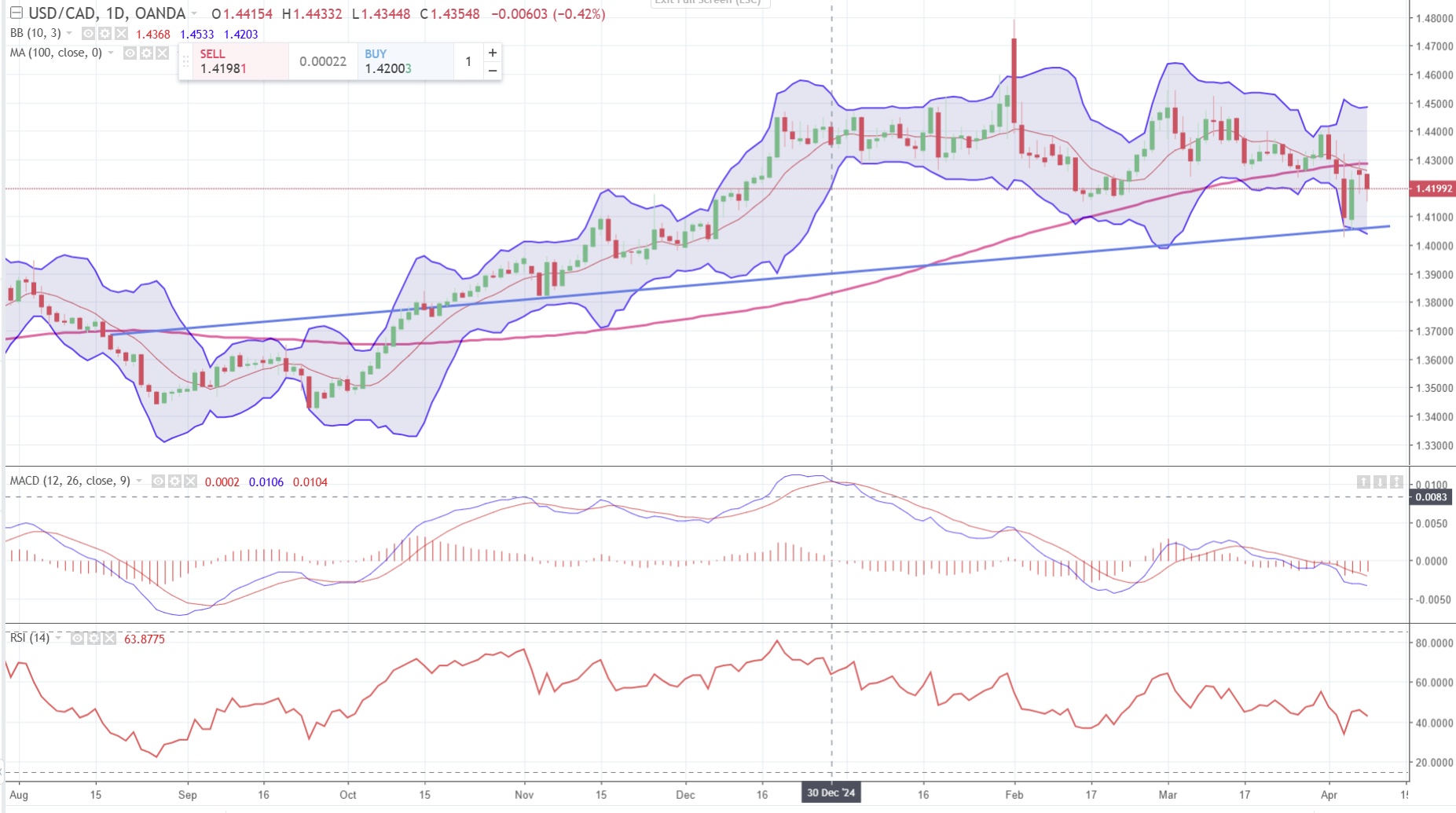Toggle visibility eye of BB indicator
The image size is (1456, 813).
pos(89,34)
